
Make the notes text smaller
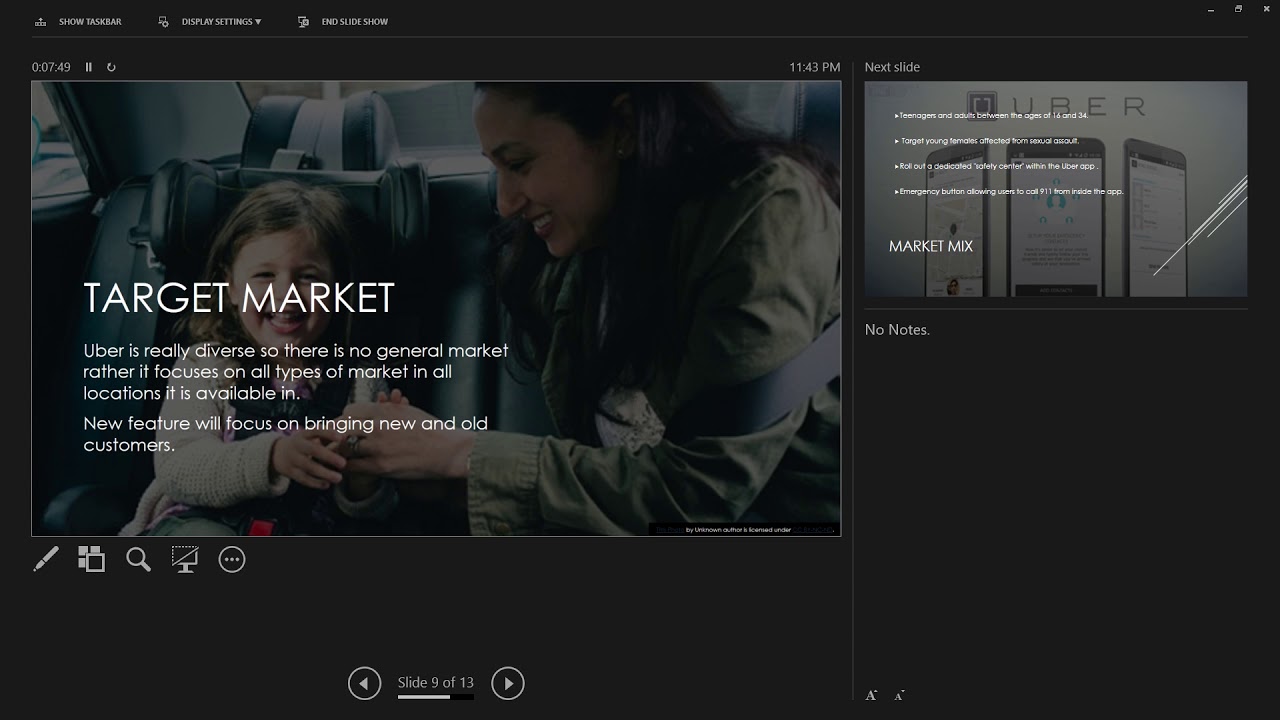[899, 695]
